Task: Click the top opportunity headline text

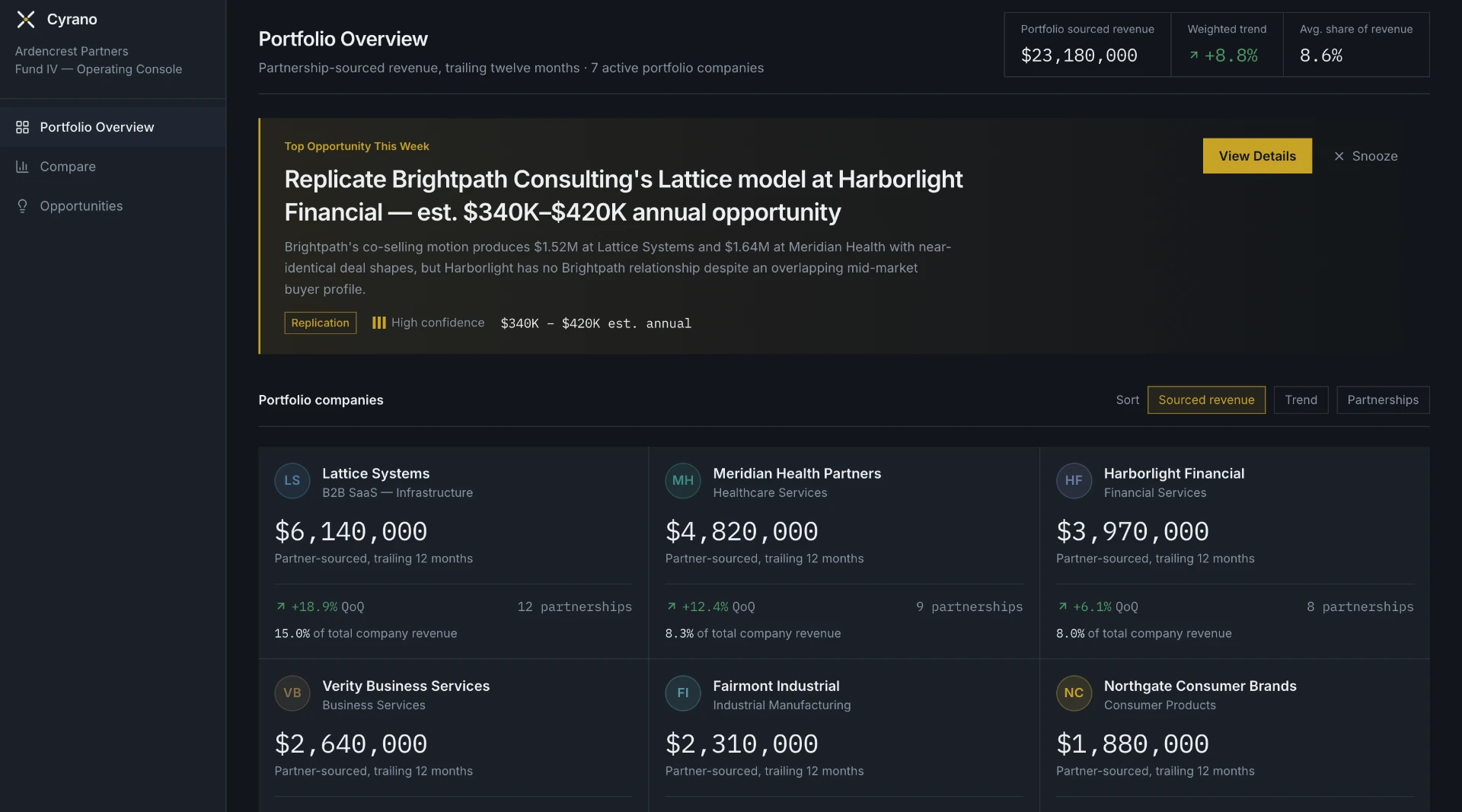Action: point(623,196)
